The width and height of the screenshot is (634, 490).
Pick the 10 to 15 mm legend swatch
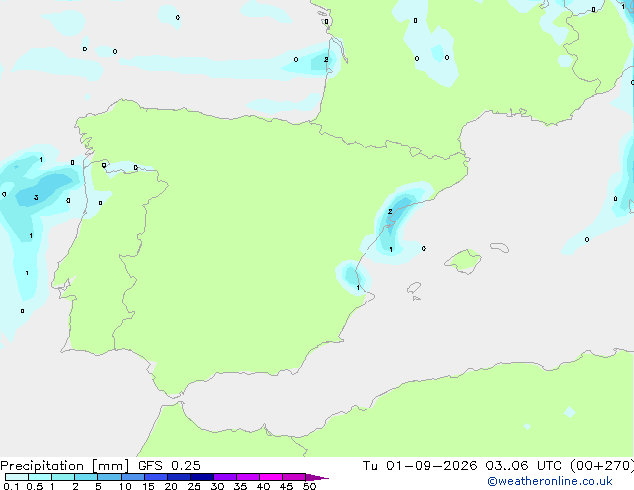click(x=132, y=477)
